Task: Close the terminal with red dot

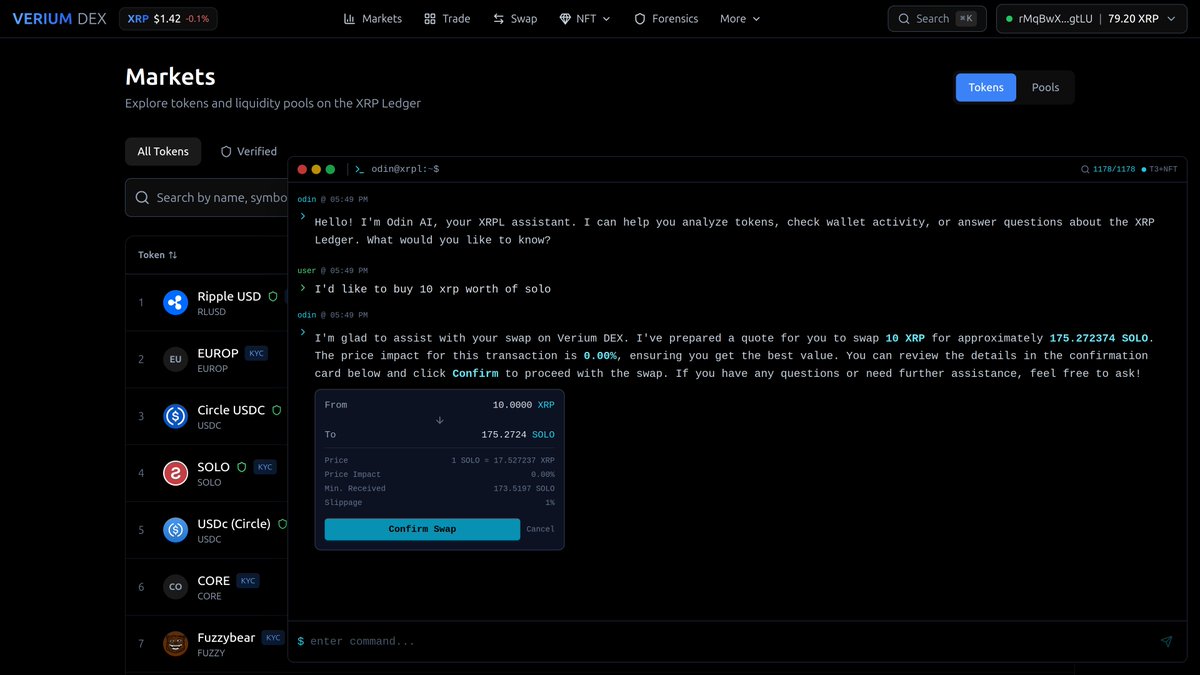Action: click(x=303, y=170)
